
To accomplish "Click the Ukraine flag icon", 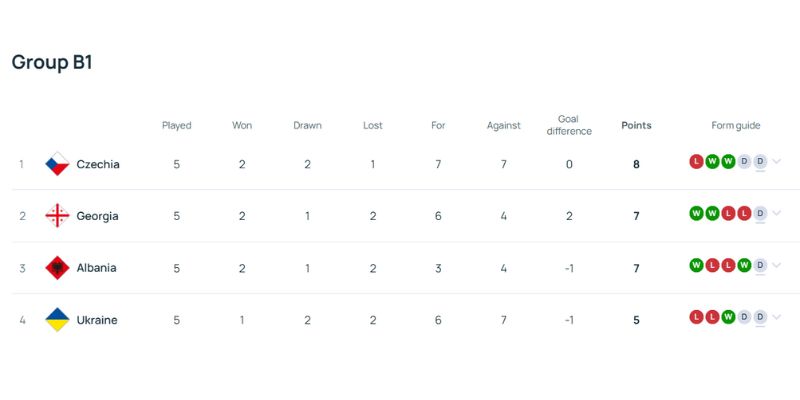I will pyautogui.click(x=57, y=320).
